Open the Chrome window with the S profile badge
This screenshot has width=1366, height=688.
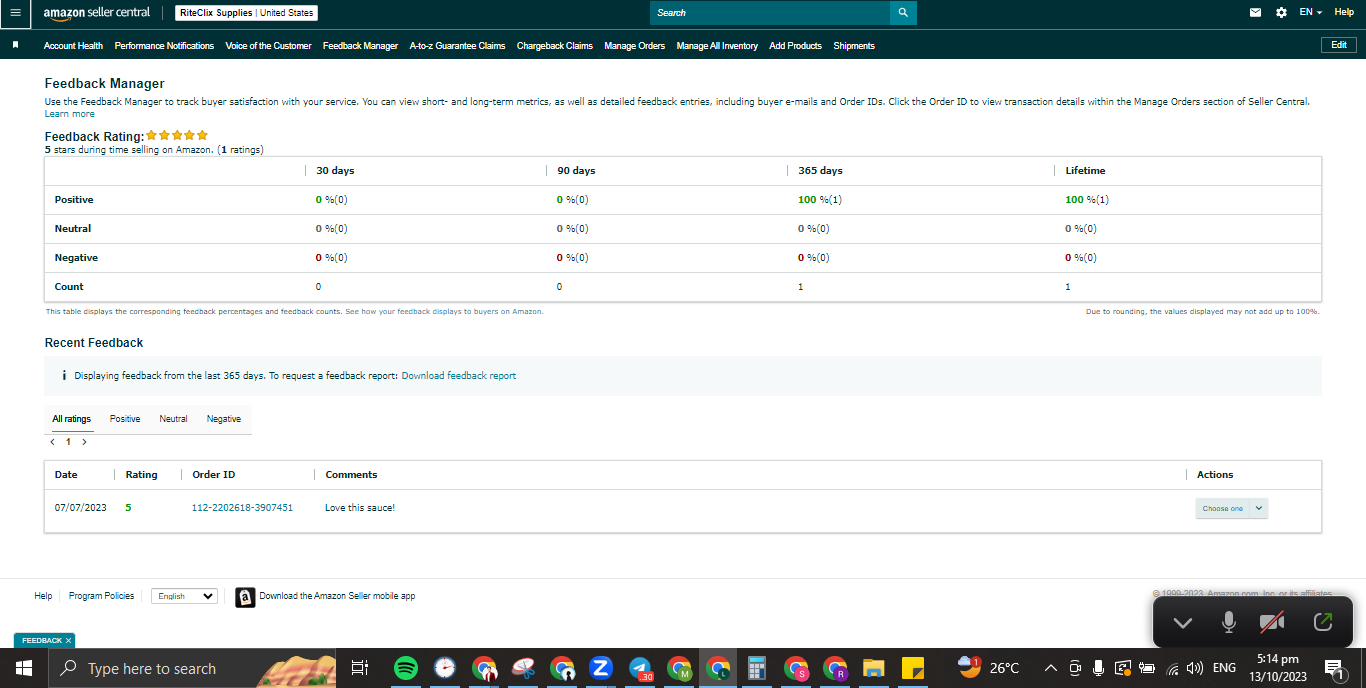tap(796, 668)
